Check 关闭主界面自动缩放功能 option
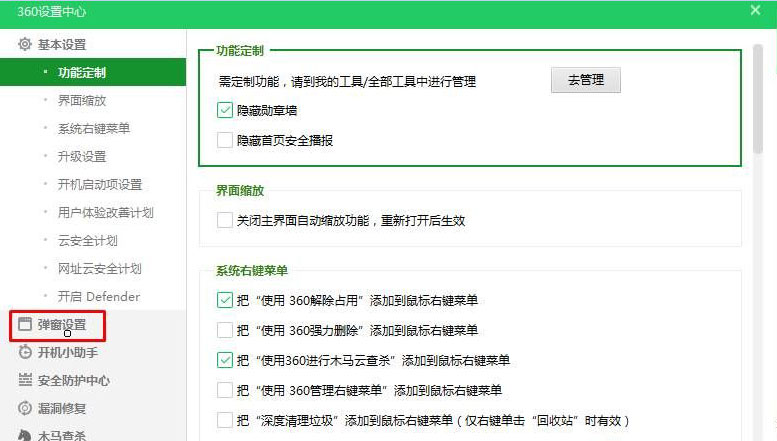777x441 pixels. [x=224, y=220]
